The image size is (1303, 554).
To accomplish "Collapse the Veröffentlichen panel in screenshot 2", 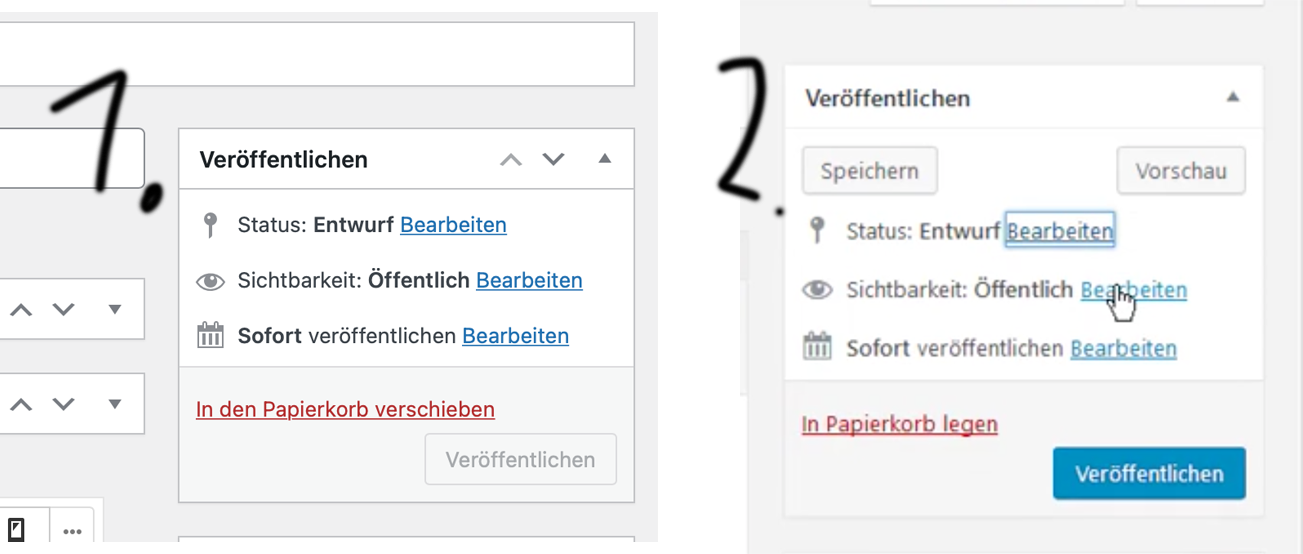I will click(1233, 97).
